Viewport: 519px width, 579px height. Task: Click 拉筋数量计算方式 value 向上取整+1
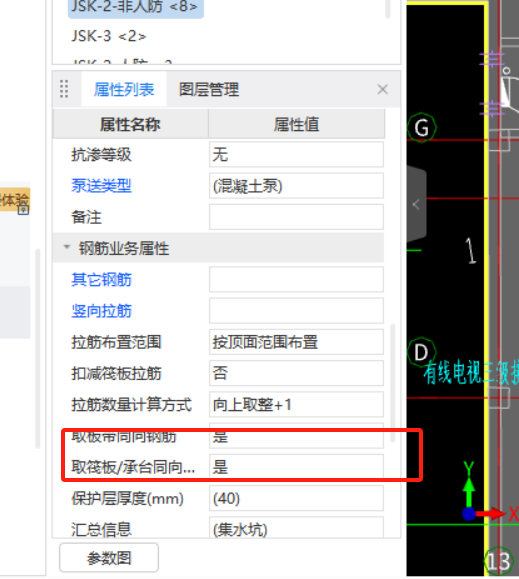[x=296, y=405]
